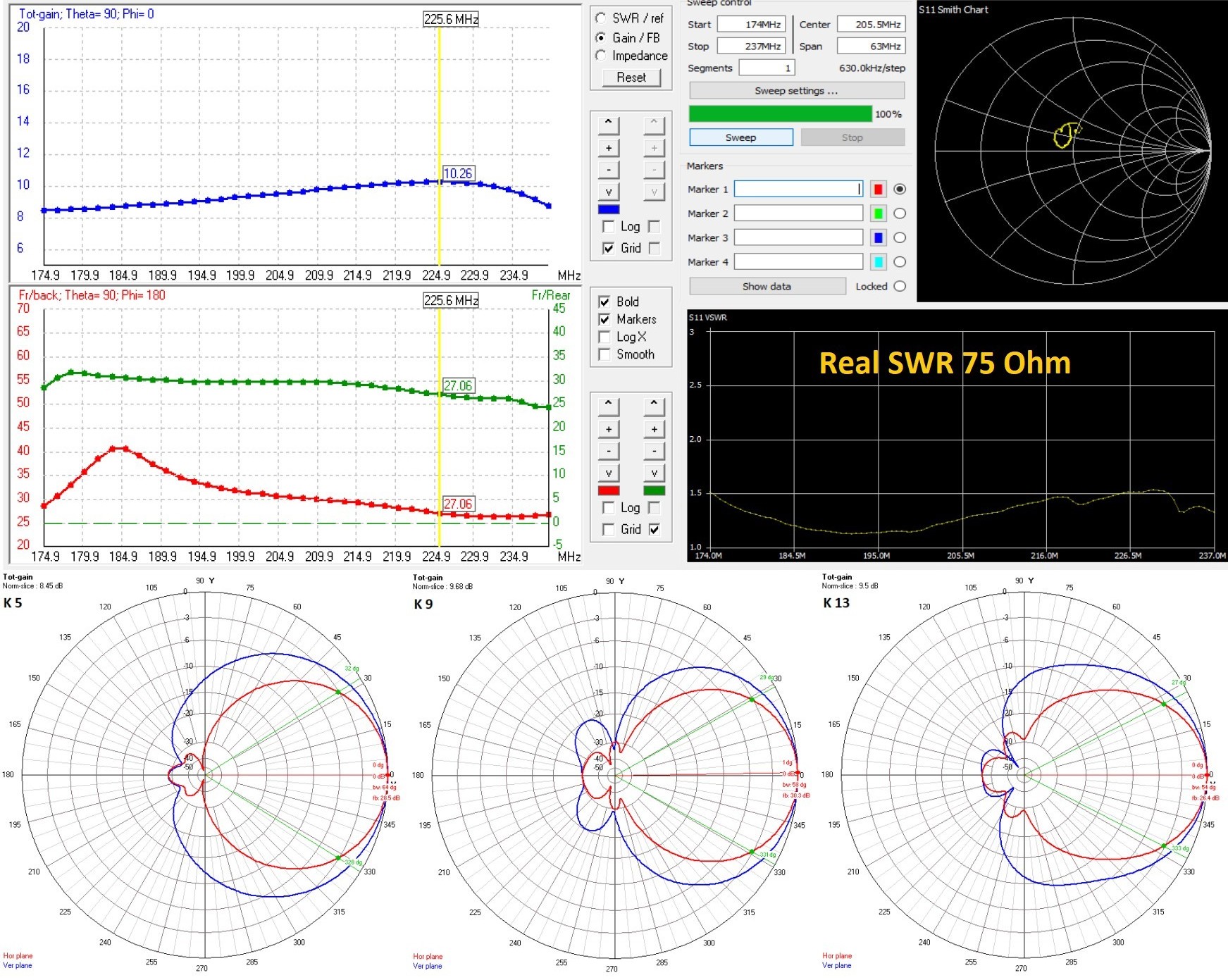Click the yellow trace on the S11 Smith Chart
This screenshot has height=980, width=1228.
tap(1066, 135)
